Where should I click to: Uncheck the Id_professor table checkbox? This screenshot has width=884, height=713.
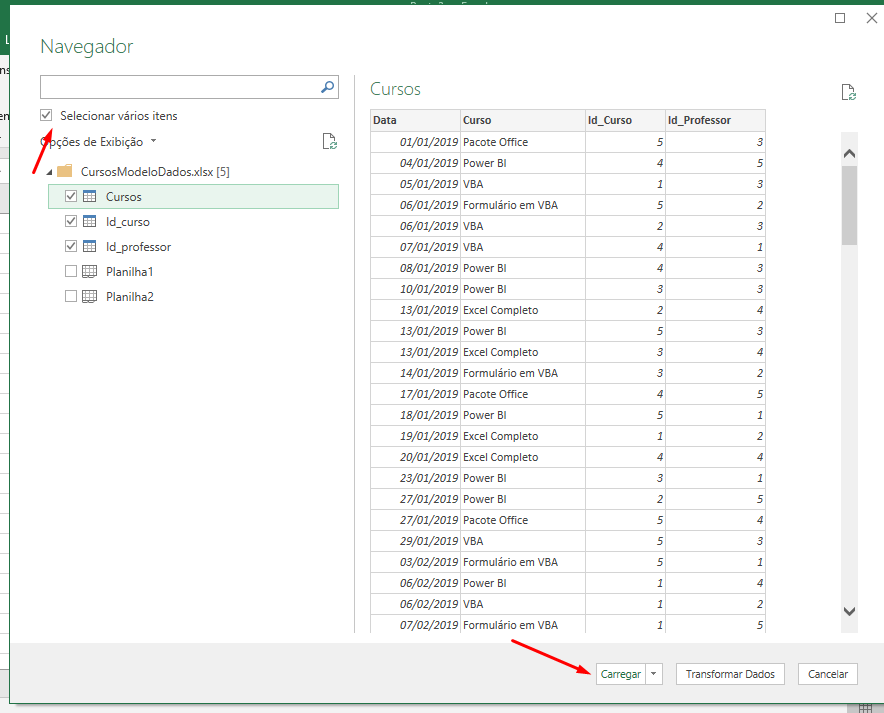pos(71,246)
